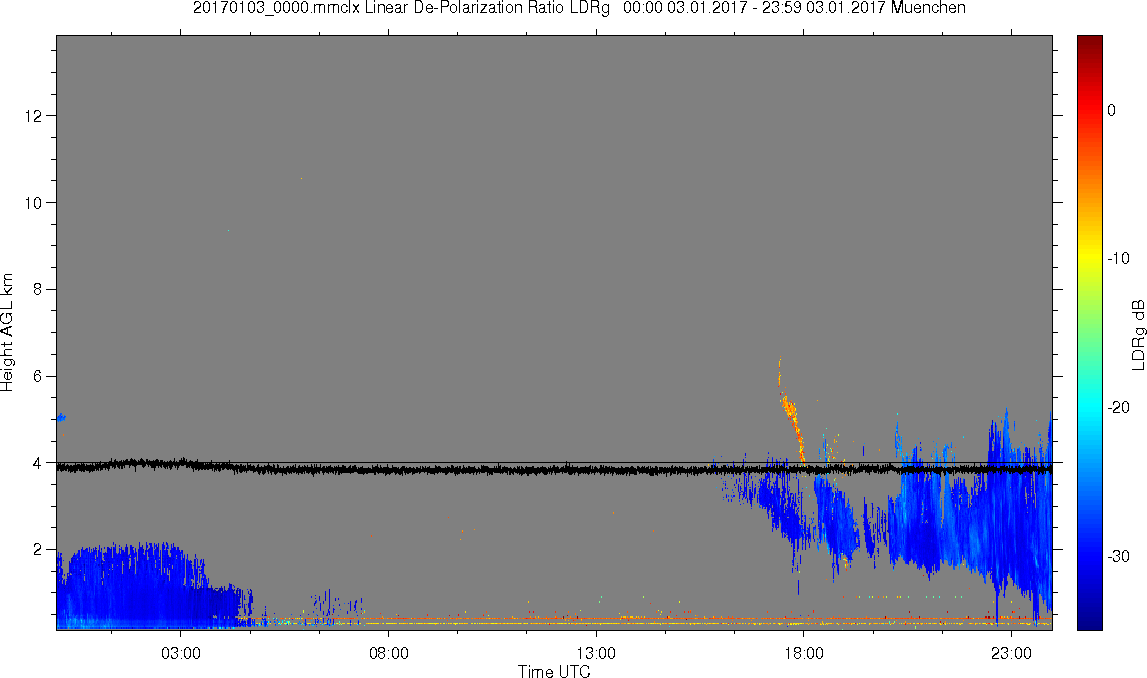
Task: Click the 23:00 time tick label
Action: click(1012, 653)
